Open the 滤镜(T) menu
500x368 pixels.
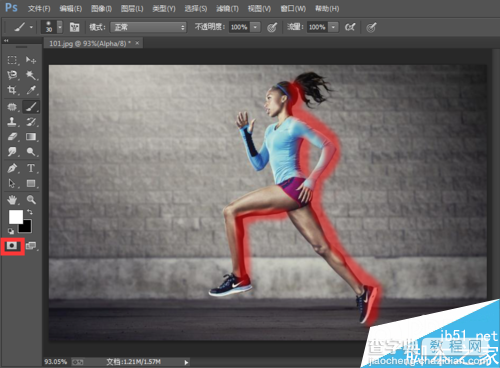[227, 9]
